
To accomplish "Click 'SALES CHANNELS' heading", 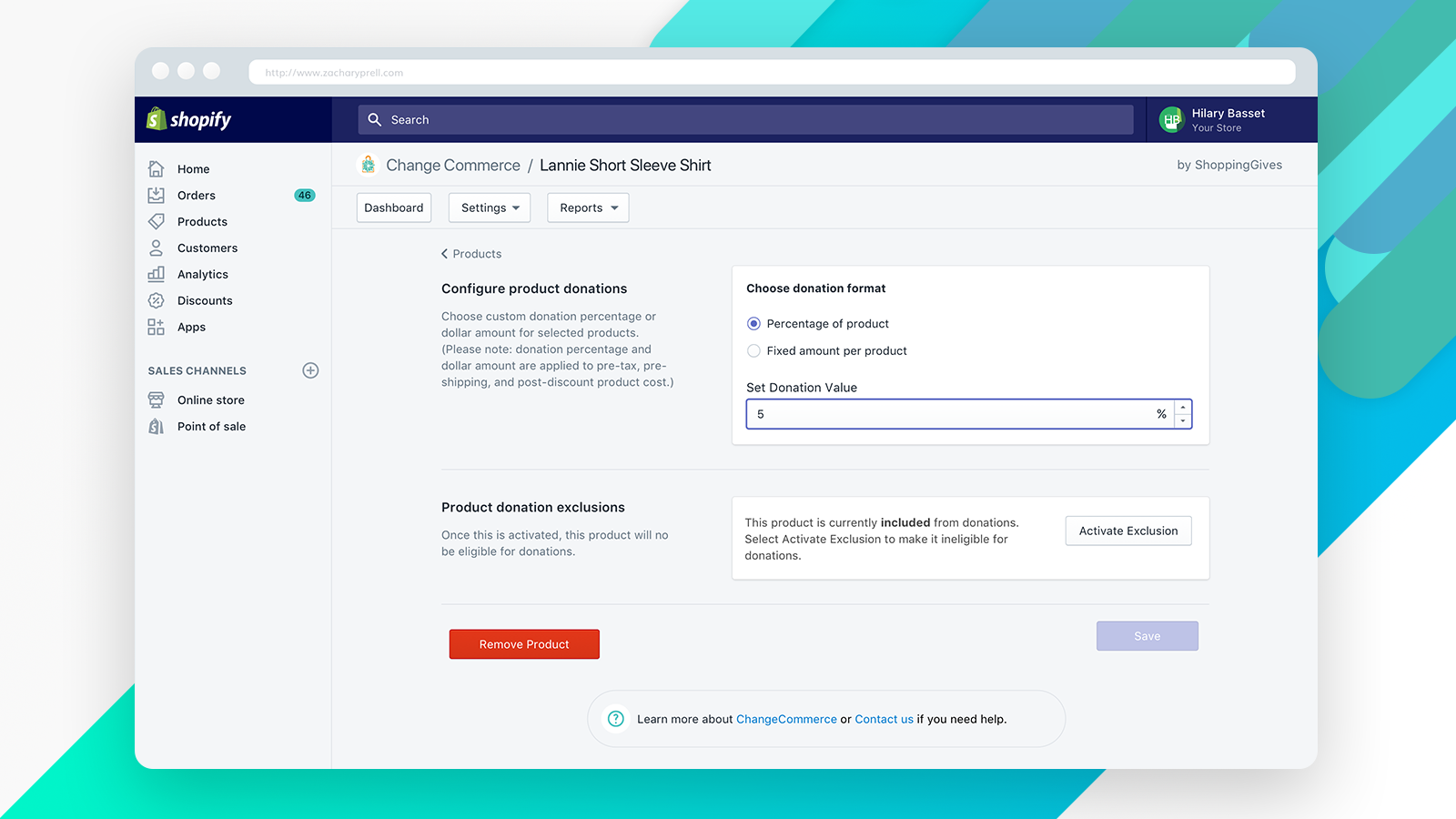I will [197, 371].
